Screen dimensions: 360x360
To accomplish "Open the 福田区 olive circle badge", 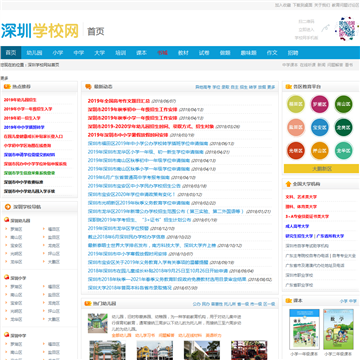I will point(296,104).
